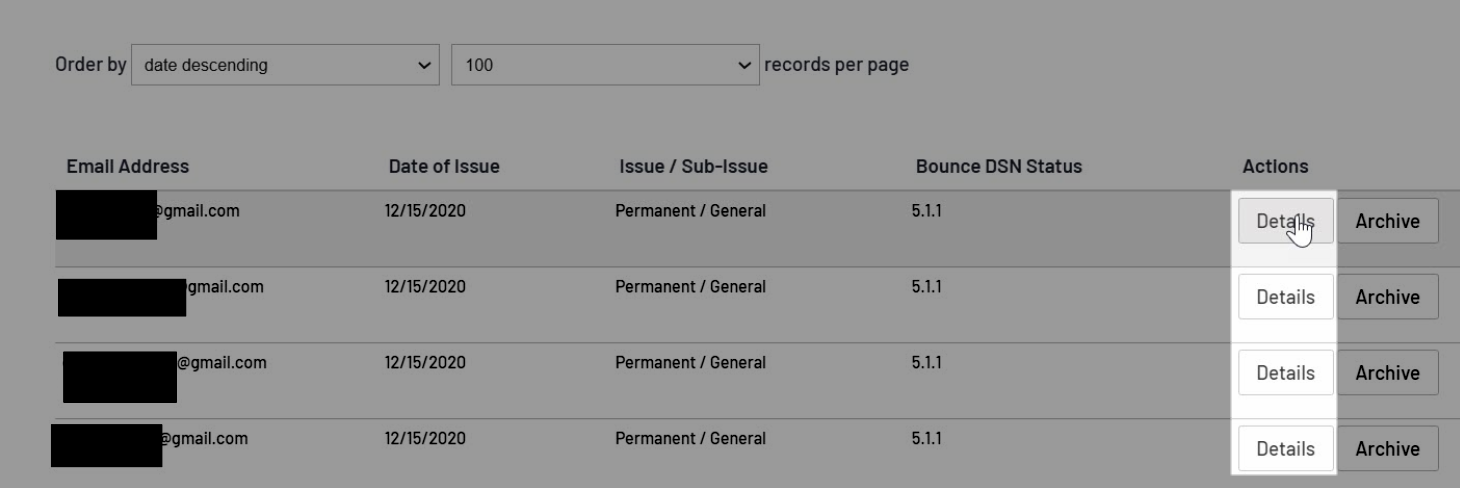Open Details for the first bounced email
The height and width of the screenshot is (488, 1460).
point(1285,221)
